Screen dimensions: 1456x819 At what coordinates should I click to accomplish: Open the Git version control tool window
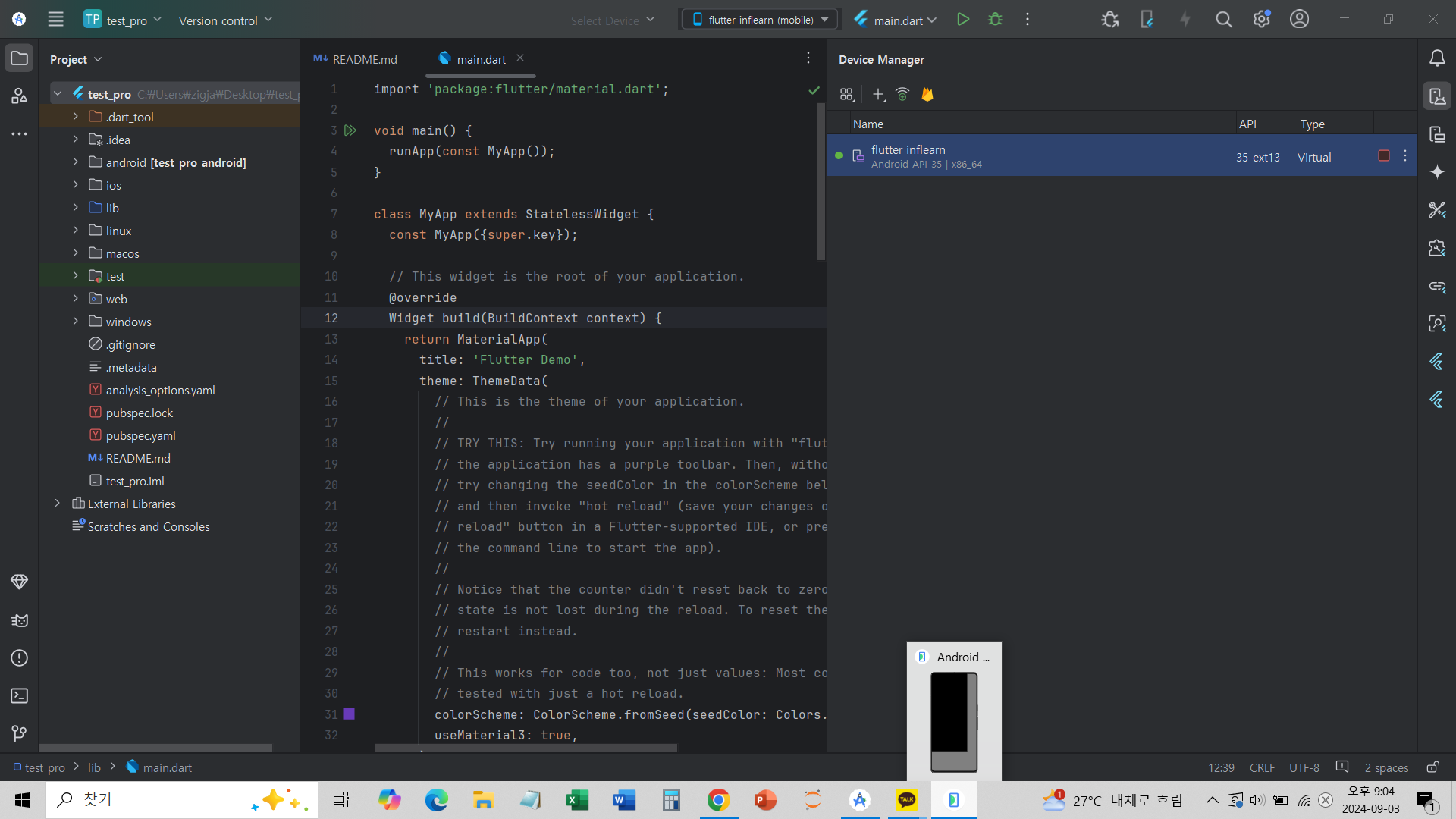[x=20, y=733]
